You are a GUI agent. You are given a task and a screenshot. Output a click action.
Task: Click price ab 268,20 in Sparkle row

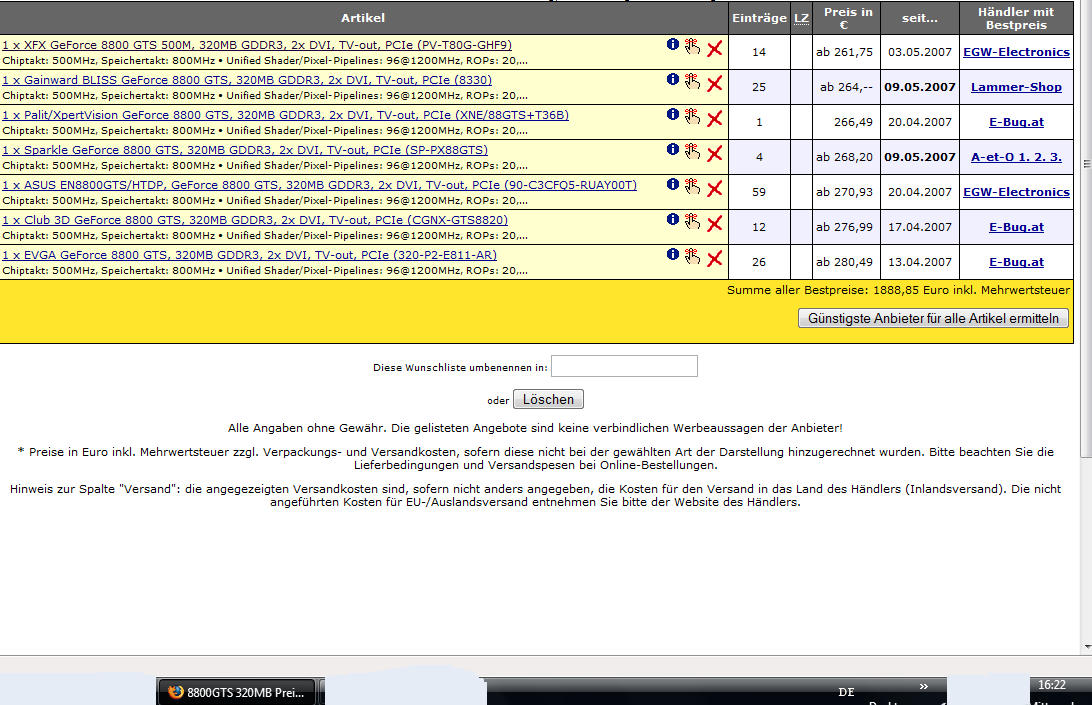[844, 157]
